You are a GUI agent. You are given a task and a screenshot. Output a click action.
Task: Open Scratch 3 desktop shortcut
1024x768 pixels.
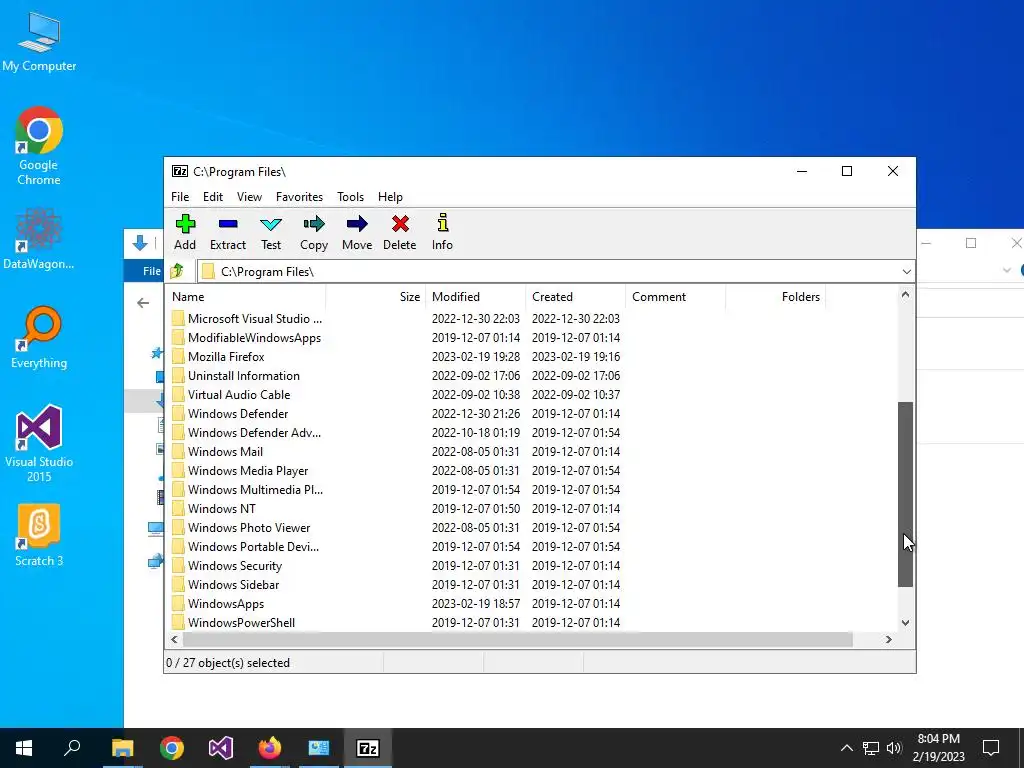point(39,536)
